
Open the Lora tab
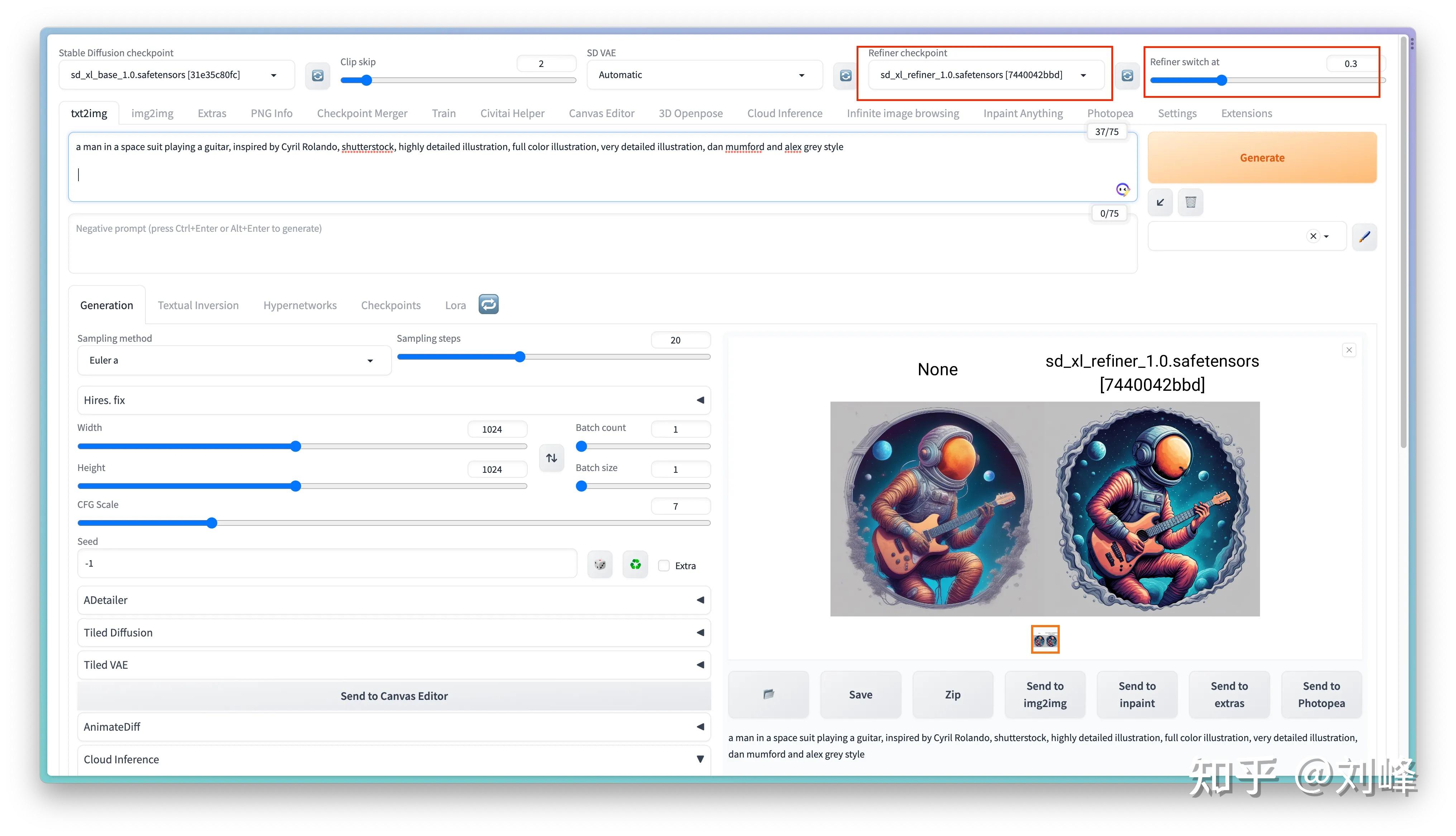click(455, 306)
